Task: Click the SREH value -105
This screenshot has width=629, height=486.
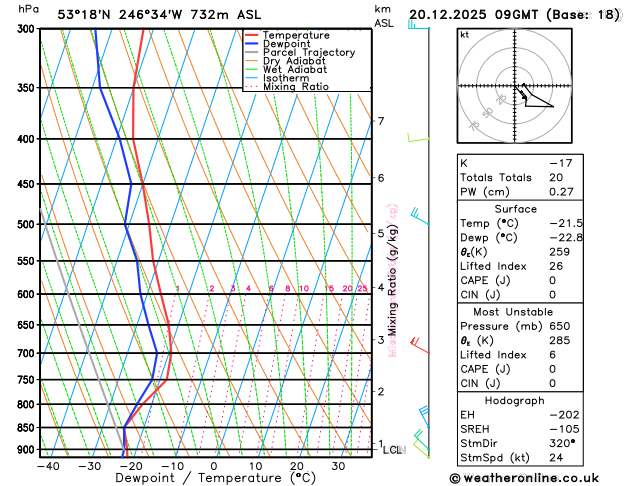Action: tap(564, 429)
